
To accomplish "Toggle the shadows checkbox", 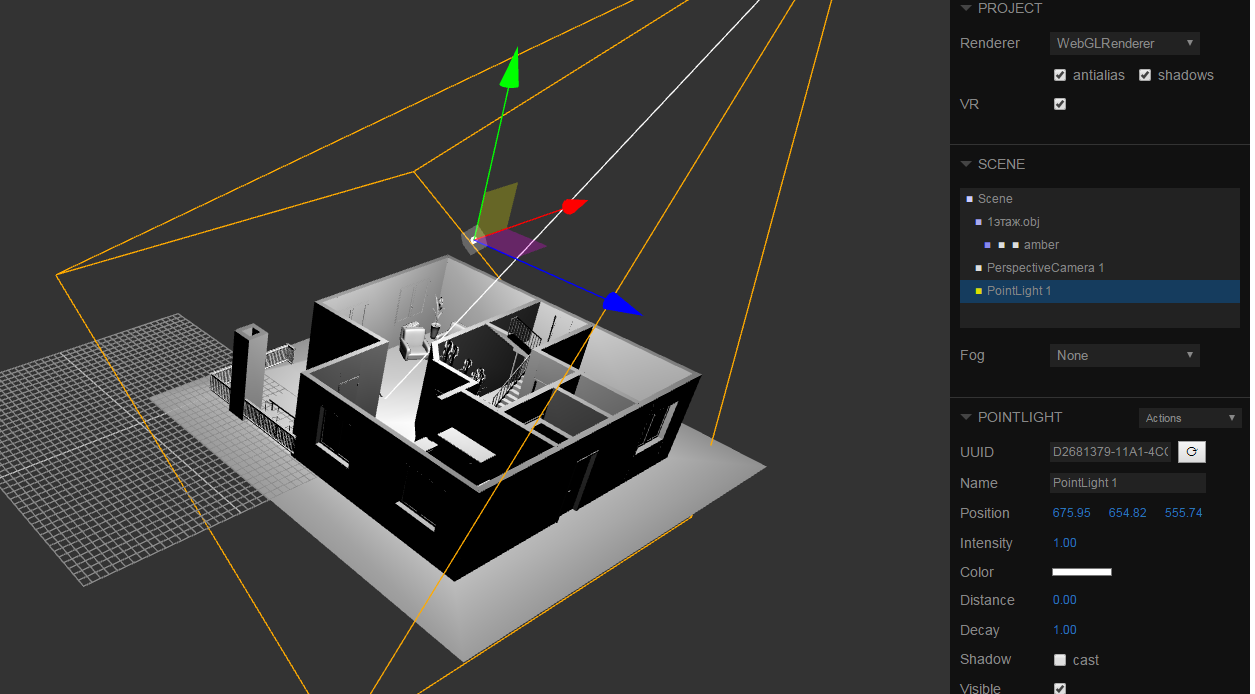I will coord(1145,75).
